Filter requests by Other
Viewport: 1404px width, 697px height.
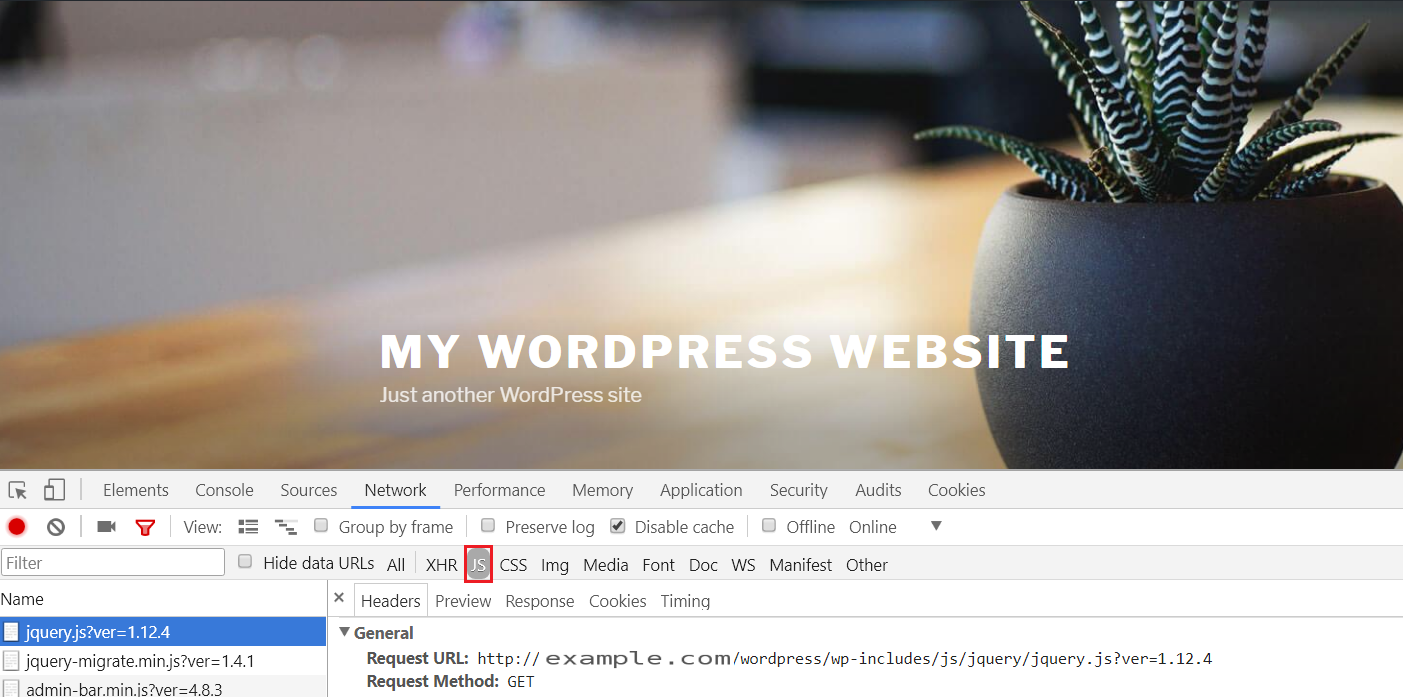tap(867, 565)
